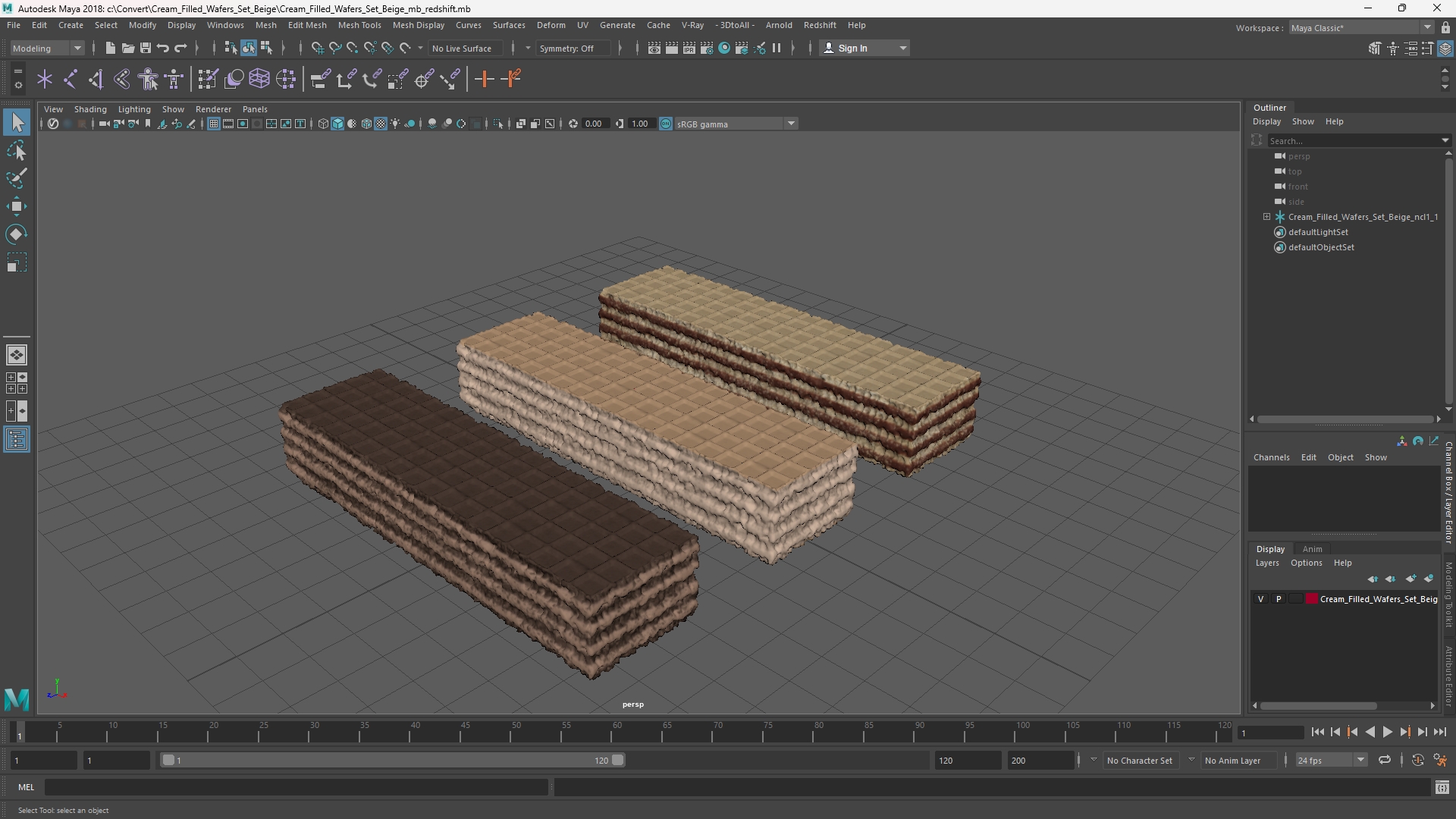
Task: Select the Scale tool in the toolbox
Action: (17, 262)
